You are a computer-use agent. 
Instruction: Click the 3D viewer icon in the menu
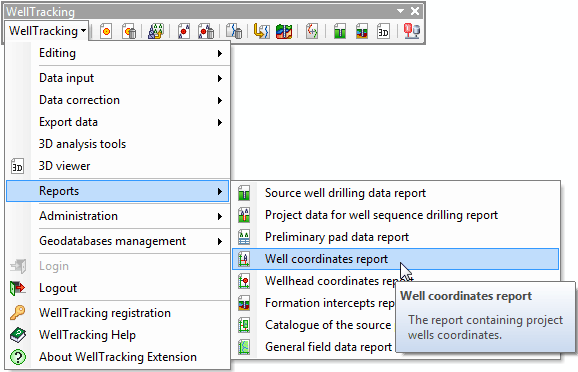[x=17, y=166]
